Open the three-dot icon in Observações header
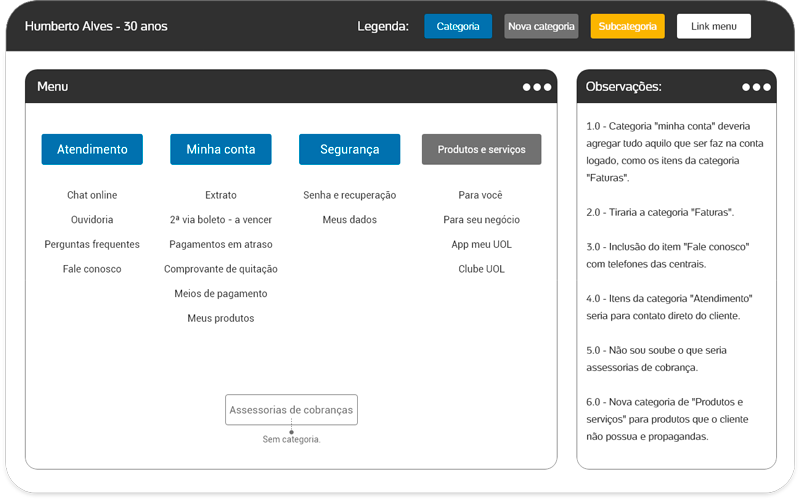 coord(756,87)
